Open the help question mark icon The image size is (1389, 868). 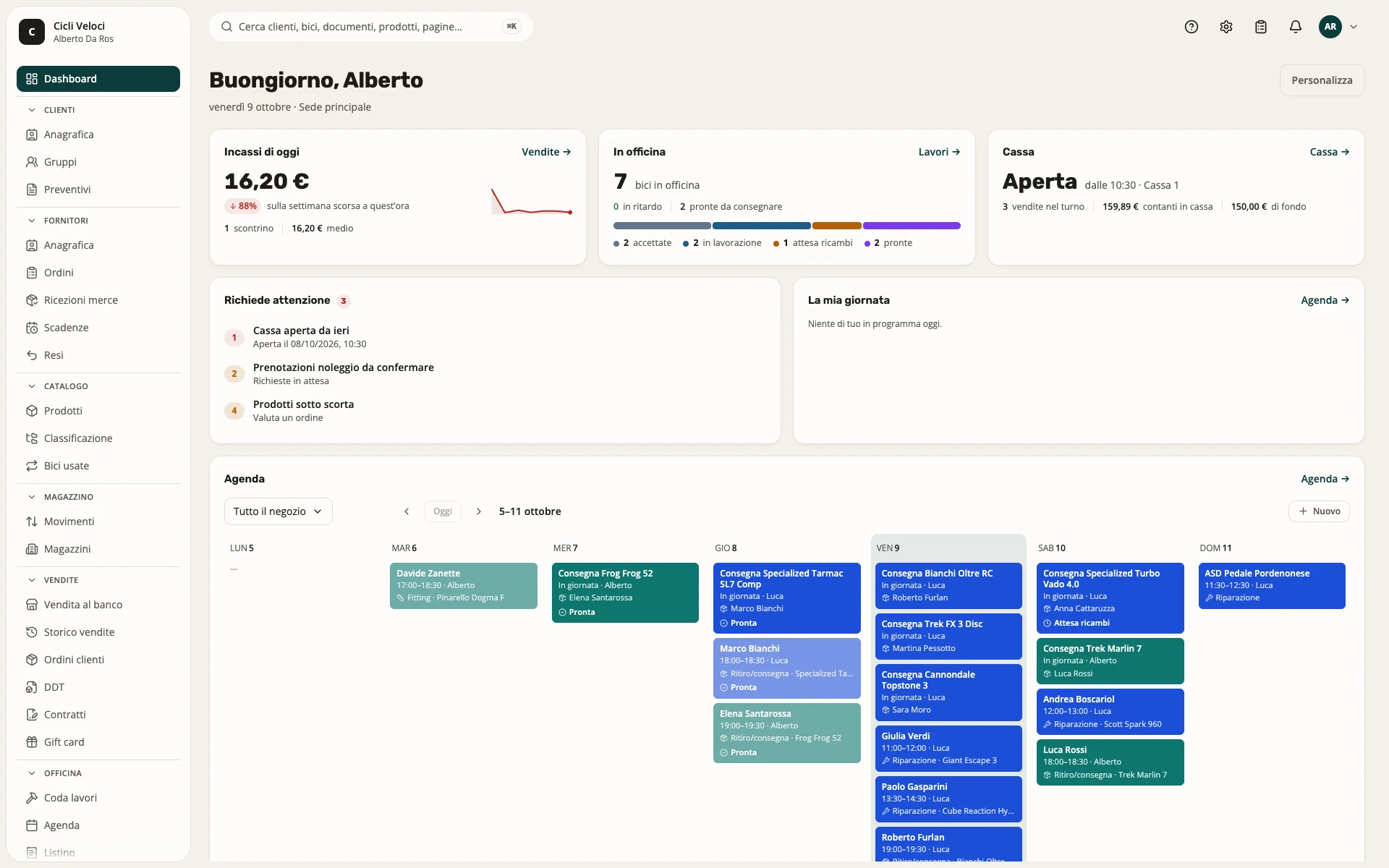[1192, 27]
